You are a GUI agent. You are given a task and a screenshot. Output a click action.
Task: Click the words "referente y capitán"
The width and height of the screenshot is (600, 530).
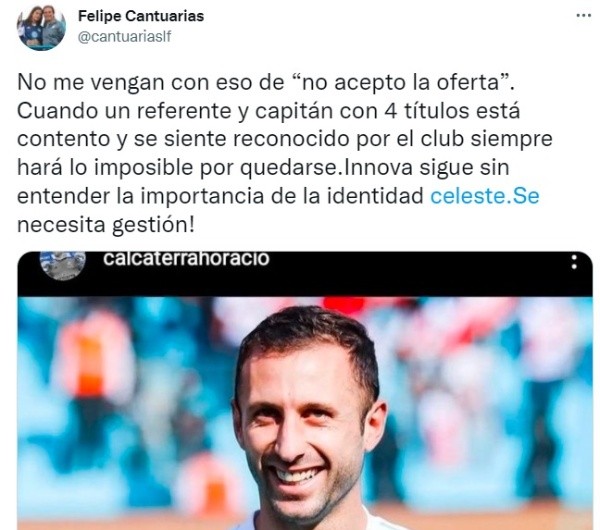236,111
